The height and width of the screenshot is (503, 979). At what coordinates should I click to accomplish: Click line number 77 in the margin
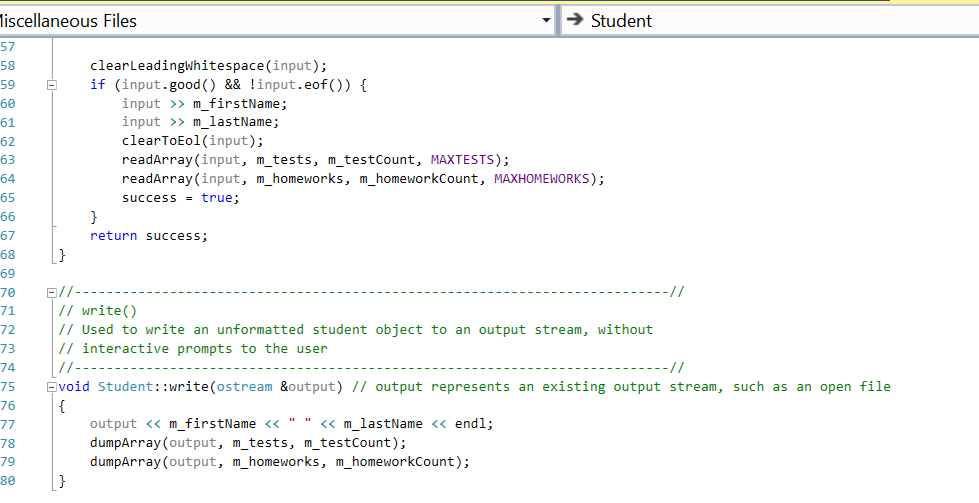[8, 424]
